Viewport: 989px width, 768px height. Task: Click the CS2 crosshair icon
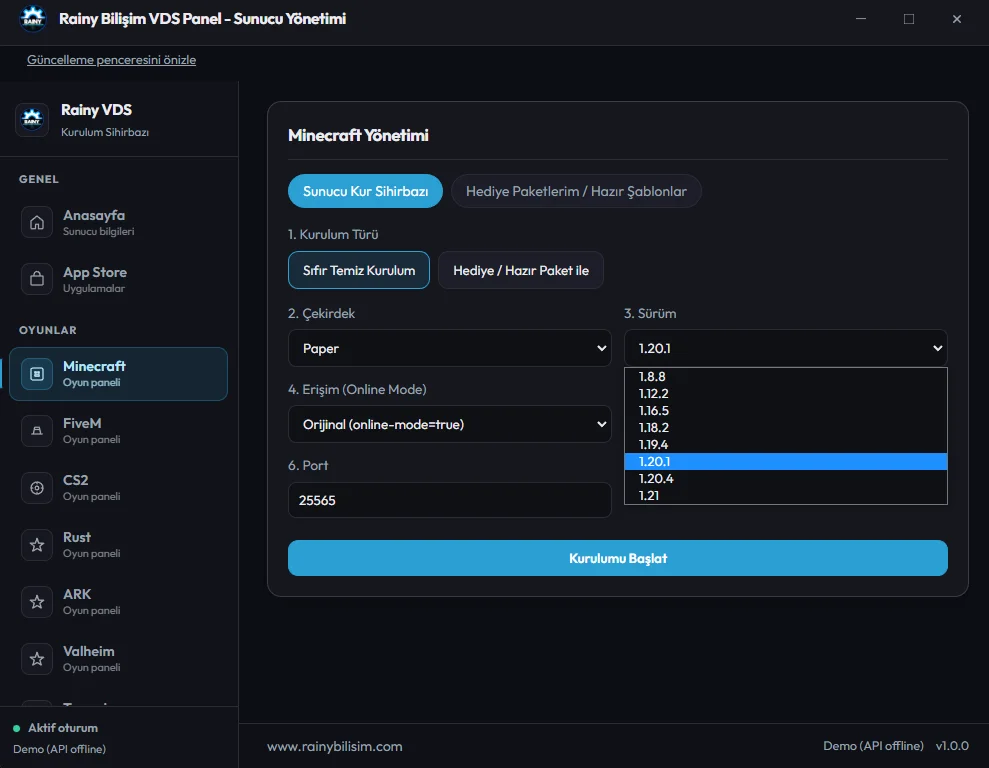(x=37, y=488)
